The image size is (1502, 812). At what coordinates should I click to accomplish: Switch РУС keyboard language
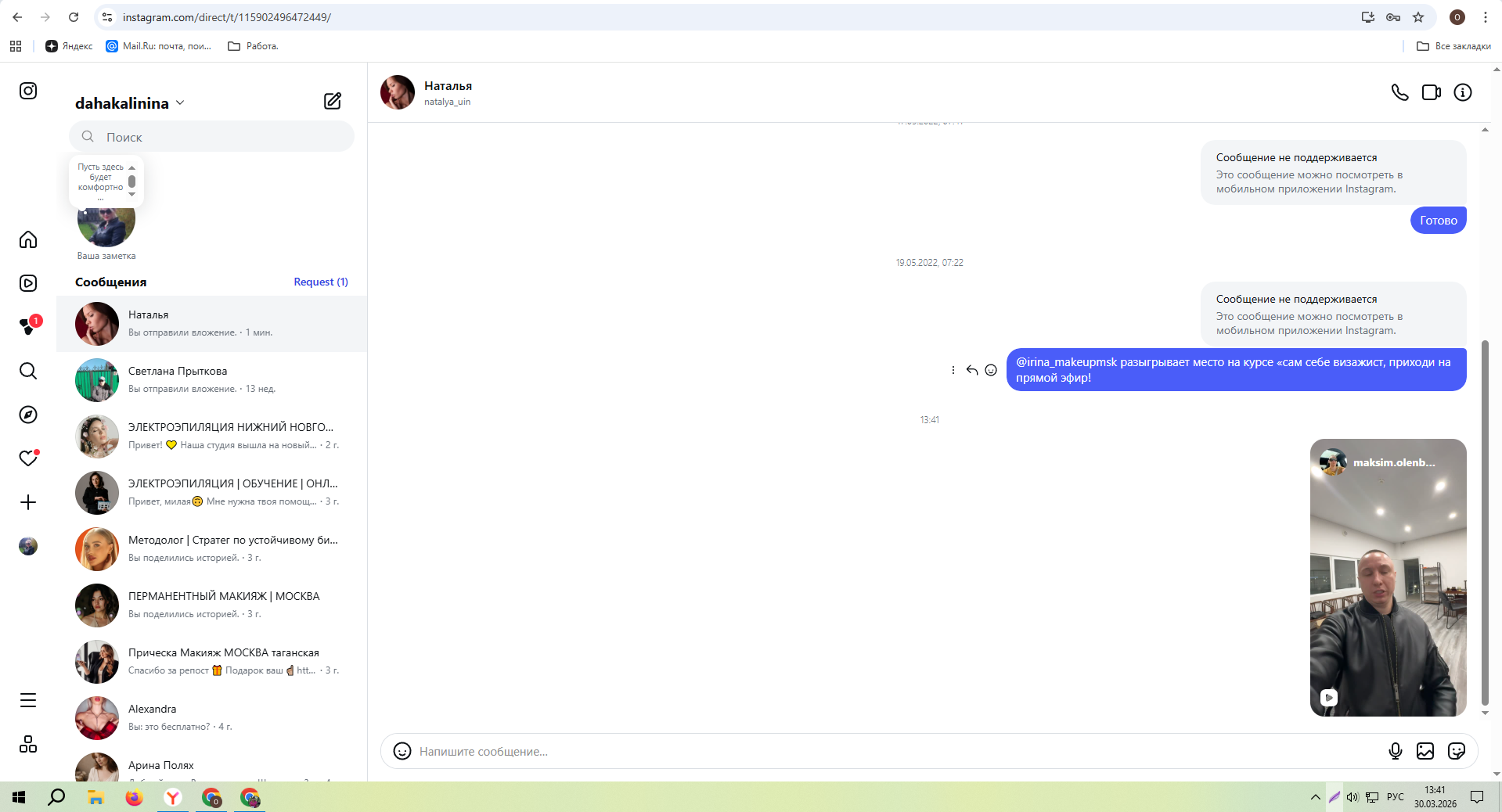click(1395, 797)
